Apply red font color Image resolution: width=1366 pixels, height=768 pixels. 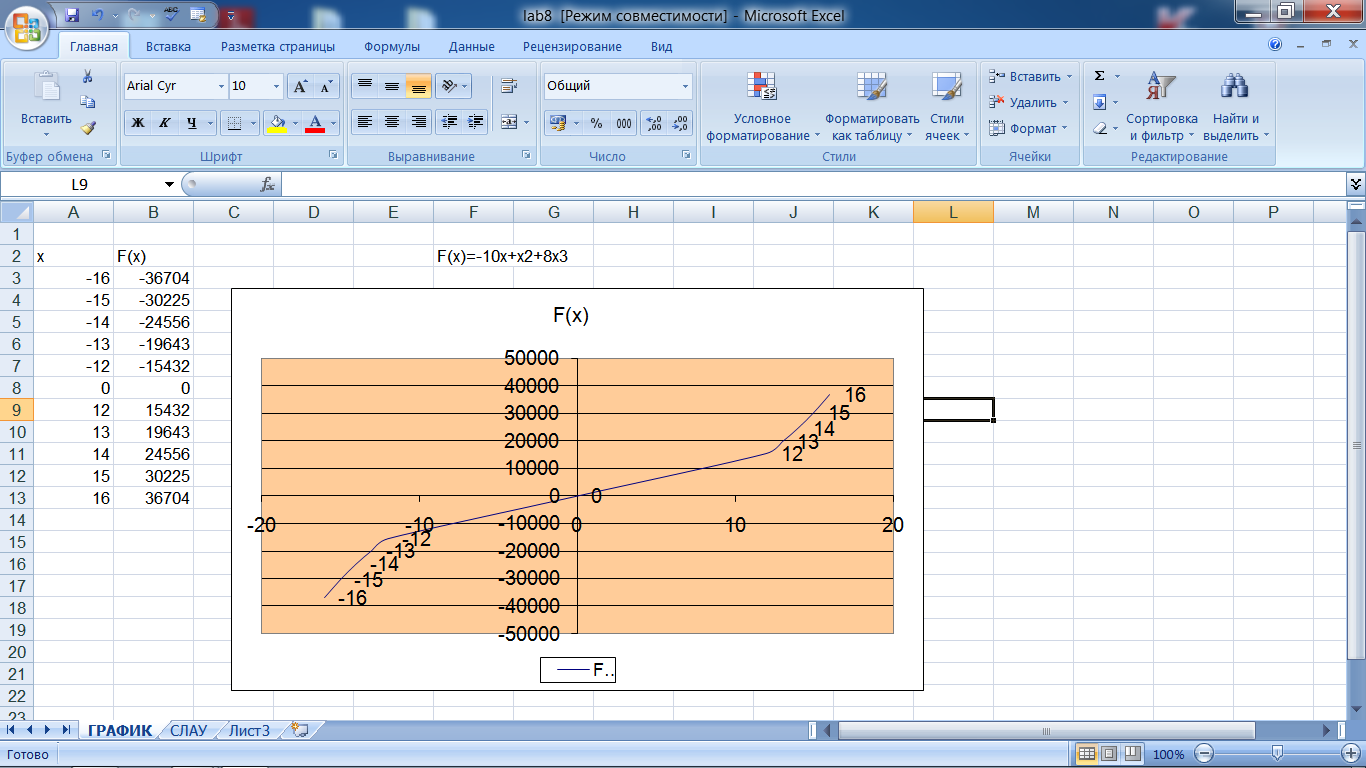pos(315,123)
